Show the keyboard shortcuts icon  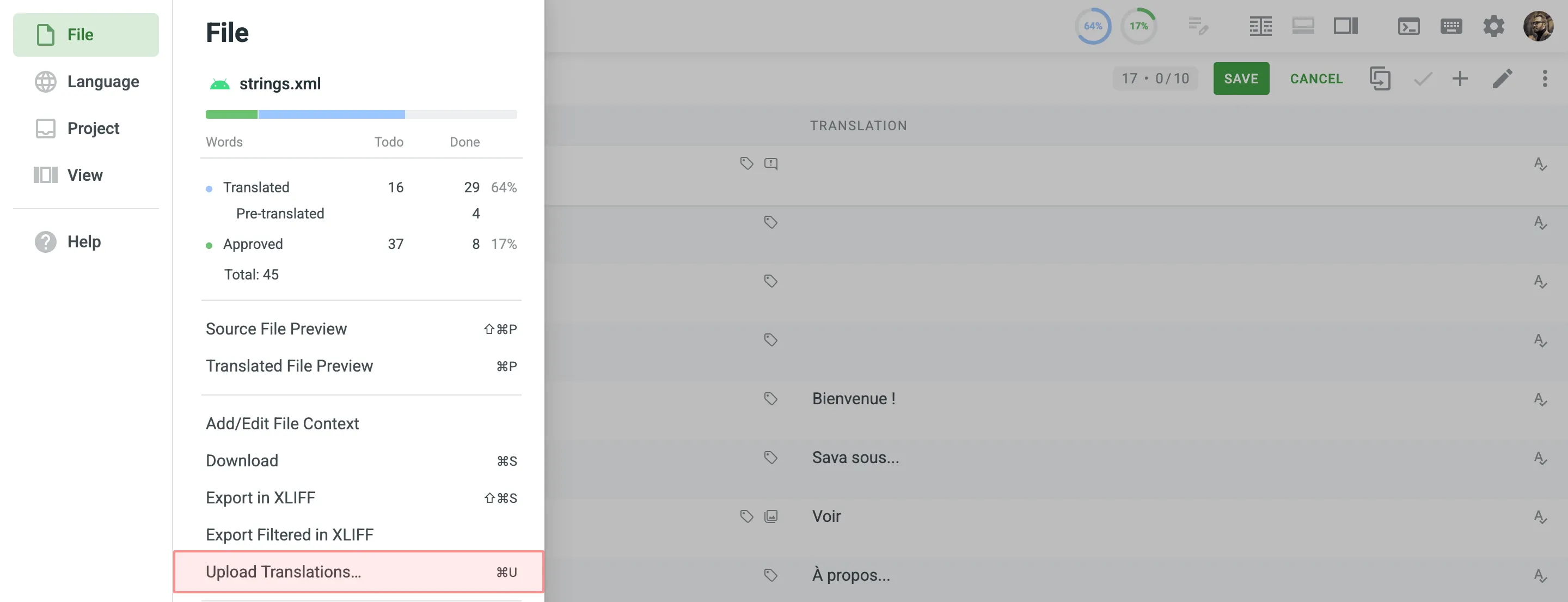[x=1451, y=26]
